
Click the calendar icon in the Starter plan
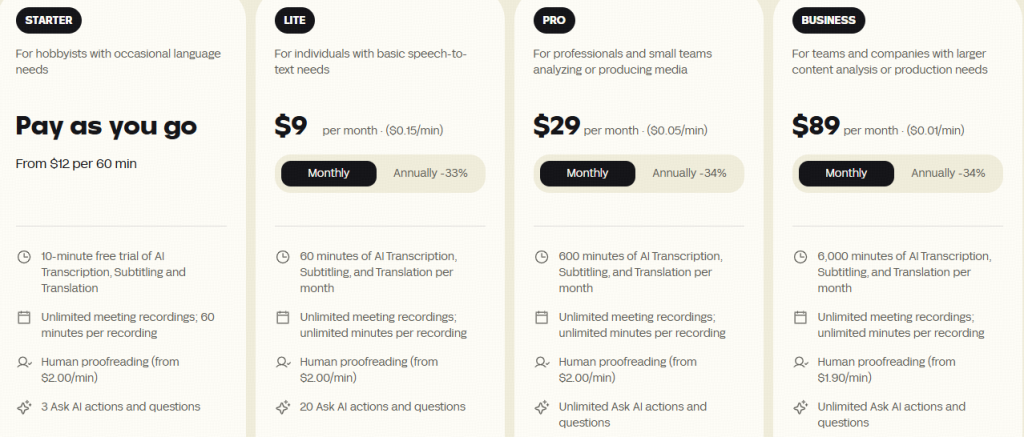point(24,317)
